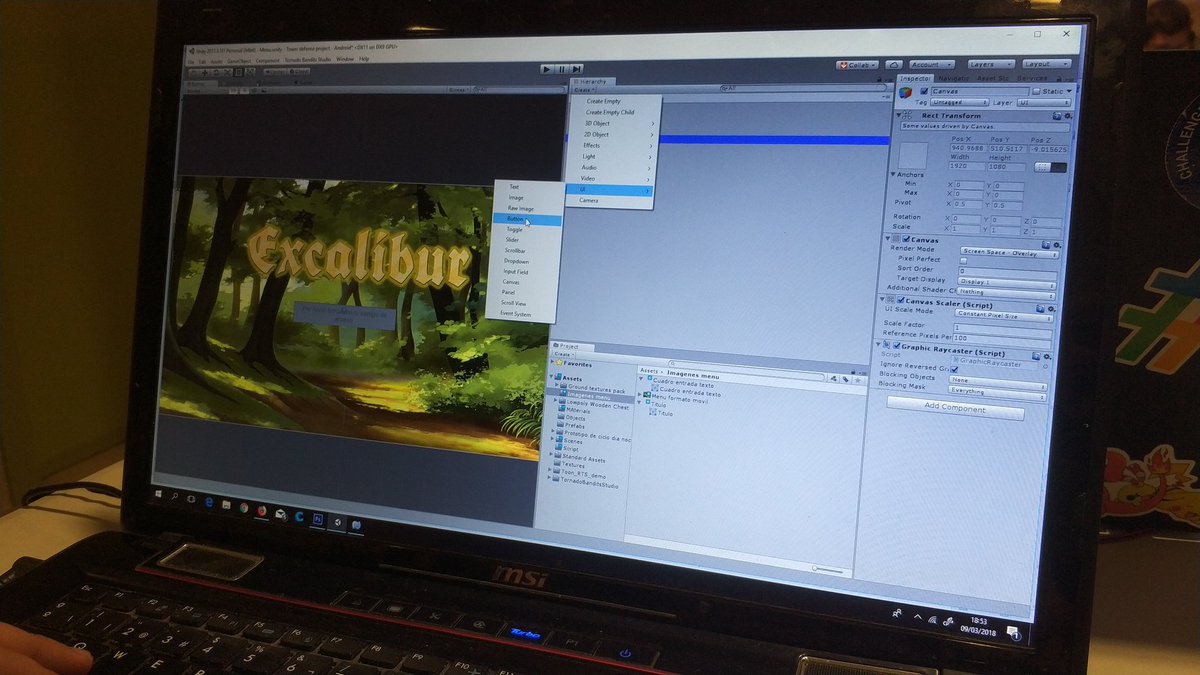Open Photoshop from the taskbar
Viewport: 1200px width, 675px height.
(318, 519)
